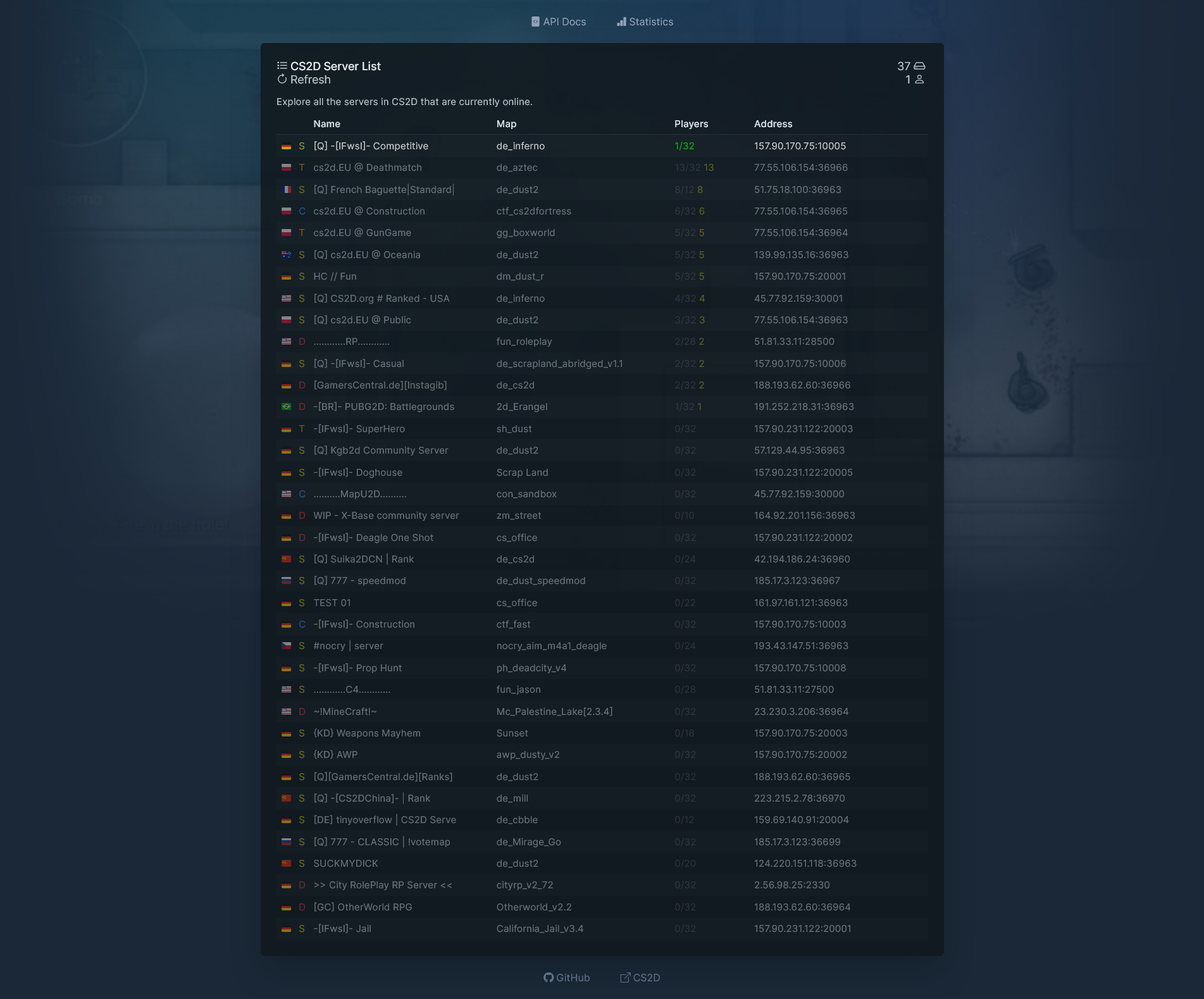Click the C mode letter on cs2d.EU Construction row
Screen dimensions: 1204x999
point(302,211)
